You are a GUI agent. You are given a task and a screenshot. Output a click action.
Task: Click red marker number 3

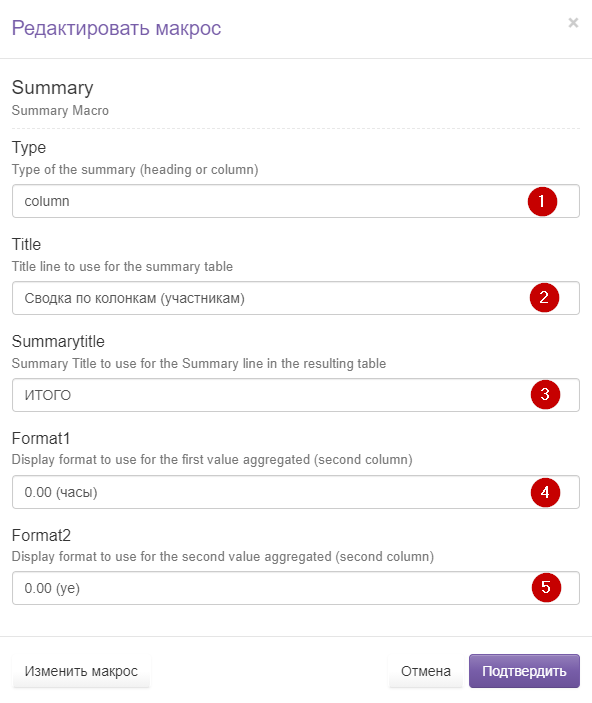click(x=545, y=395)
